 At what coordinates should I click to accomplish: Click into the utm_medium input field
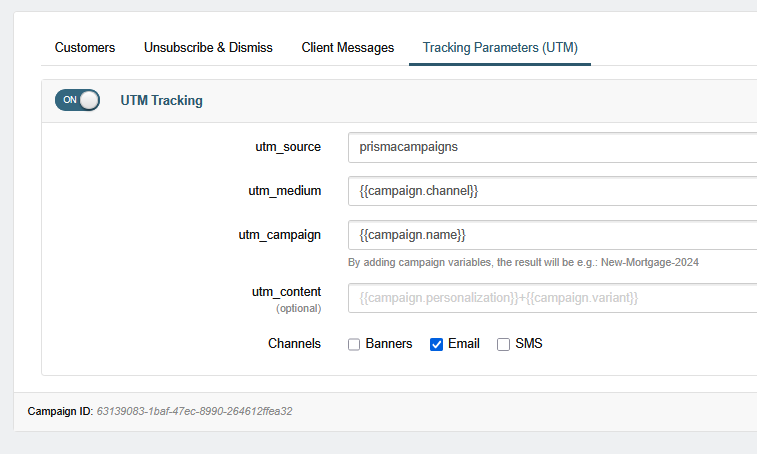[552, 191]
